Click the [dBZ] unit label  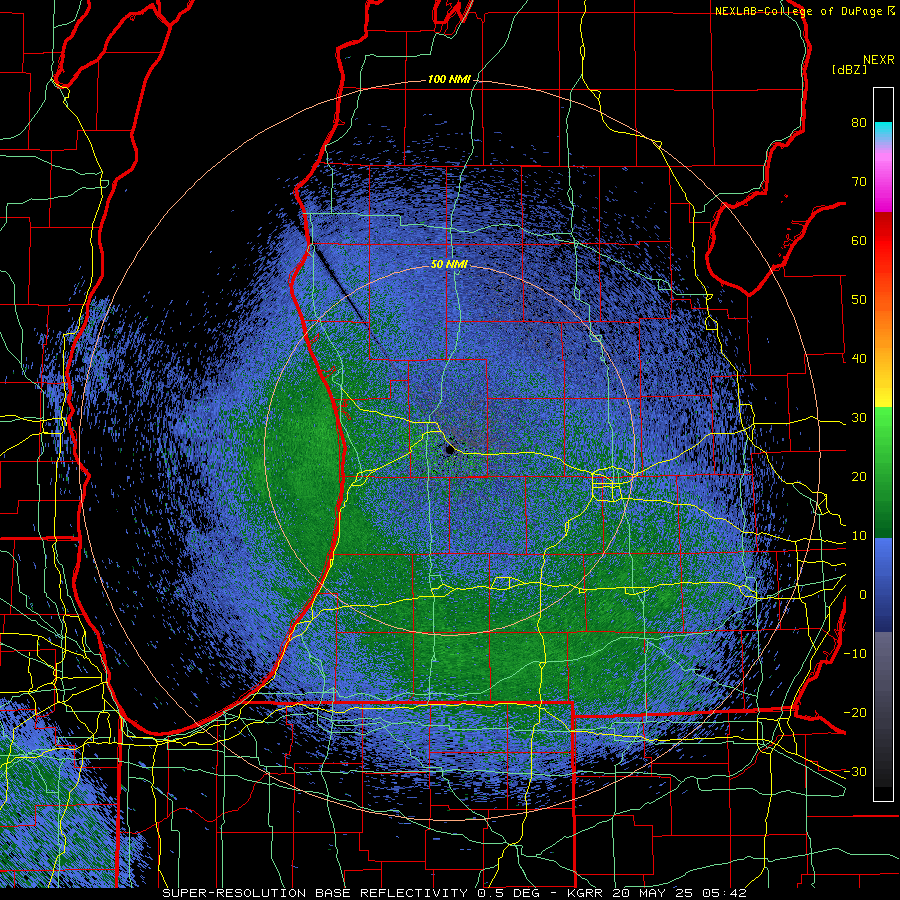click(x=849, y=70)
